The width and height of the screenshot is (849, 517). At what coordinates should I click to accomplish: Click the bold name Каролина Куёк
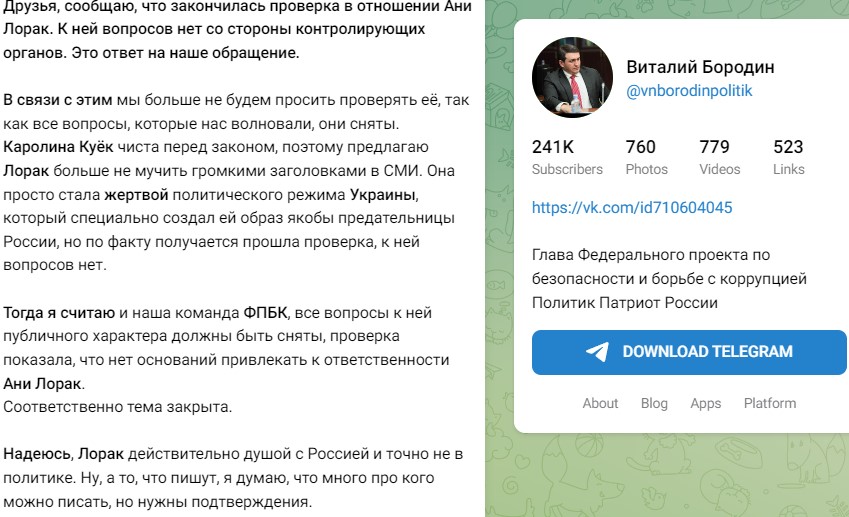coord(58,147)
